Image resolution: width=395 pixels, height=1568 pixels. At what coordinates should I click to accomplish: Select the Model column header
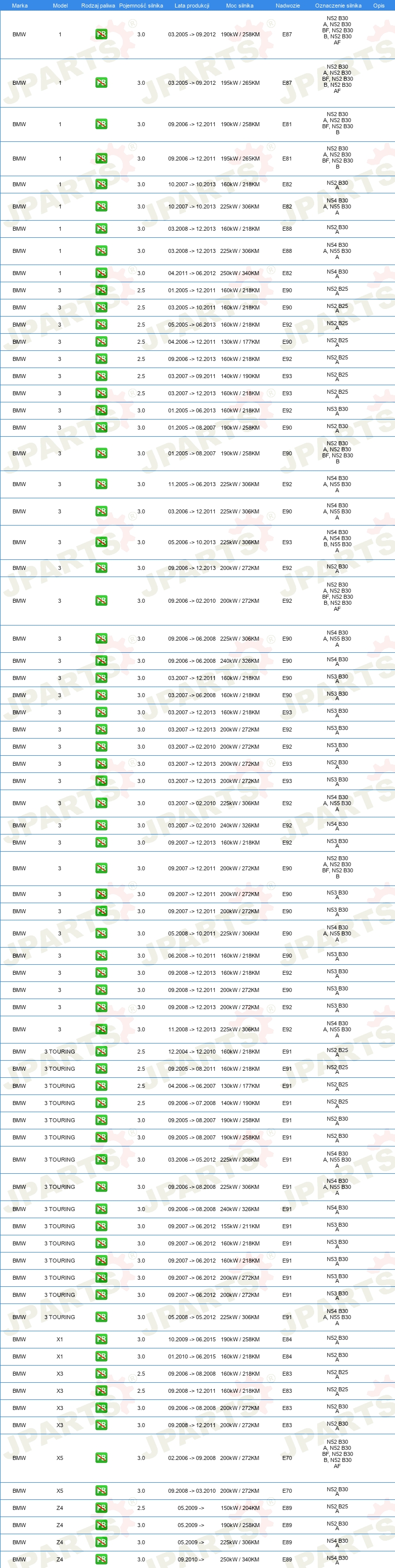(60, 6)
